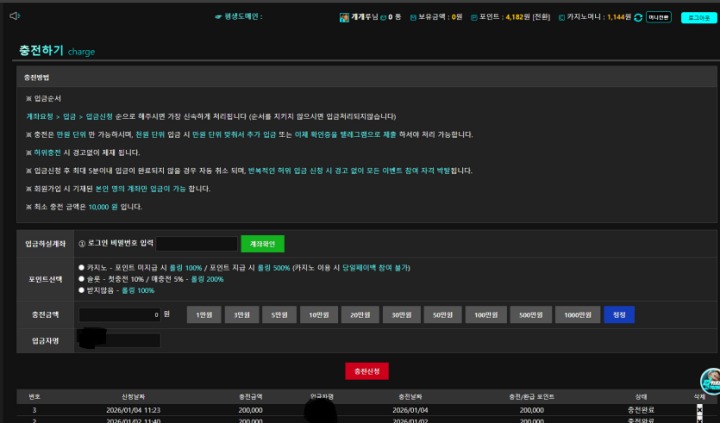The image size is (720, 423).
Task: Click the 1만원 amount button
Action: point(203,314)
